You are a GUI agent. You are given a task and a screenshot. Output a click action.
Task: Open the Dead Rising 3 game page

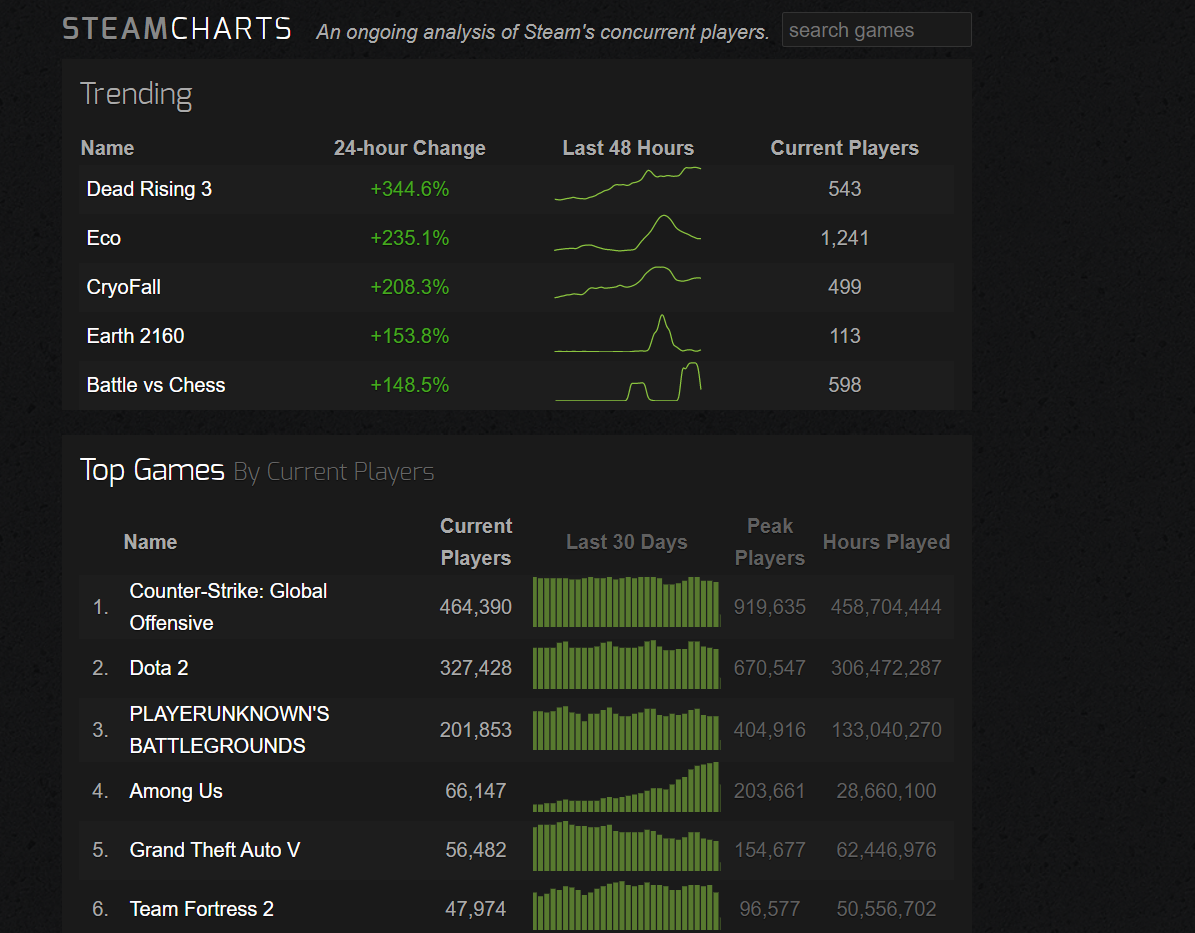[x=149, y=188]
